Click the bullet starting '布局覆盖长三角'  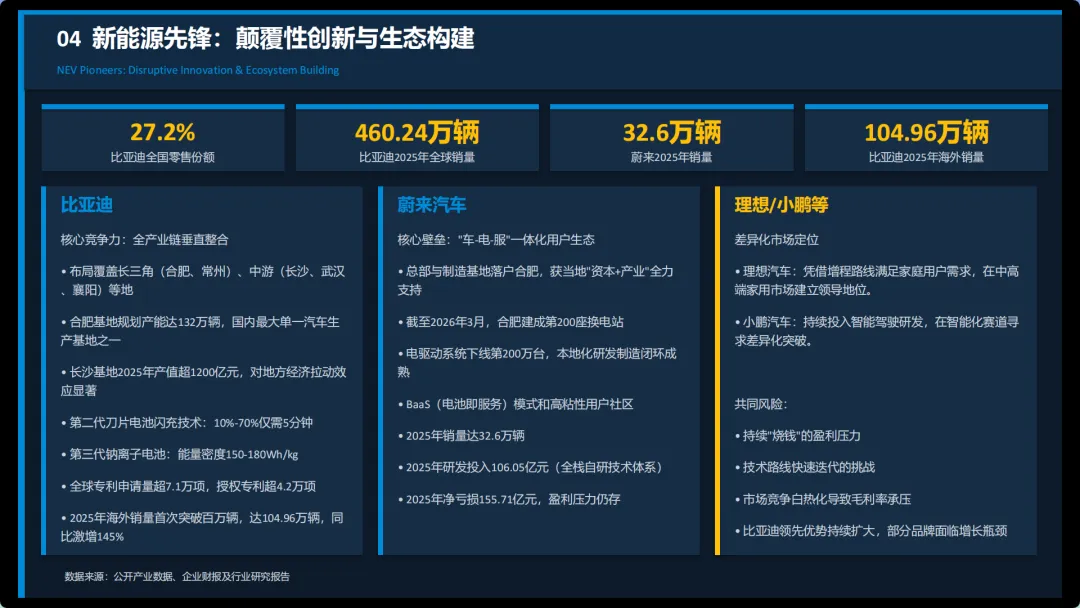pos(203,280)
